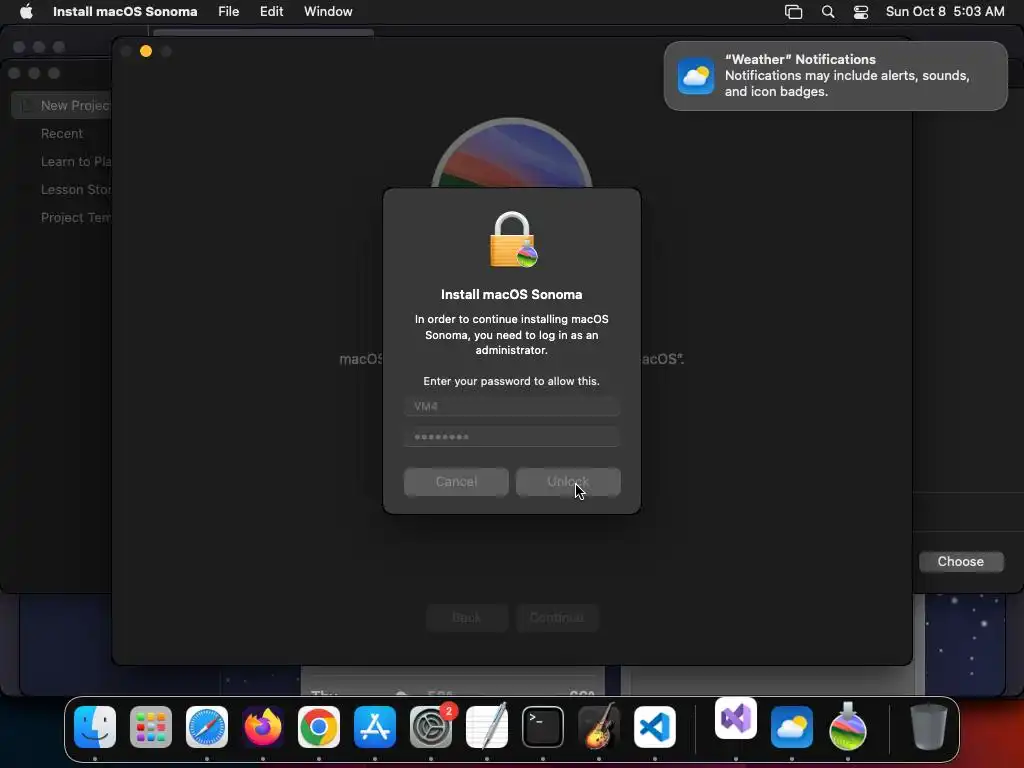Viewport: 1024px width, 768px height.
Task: Open Finder from the Dock
Action: pos(95,727)
